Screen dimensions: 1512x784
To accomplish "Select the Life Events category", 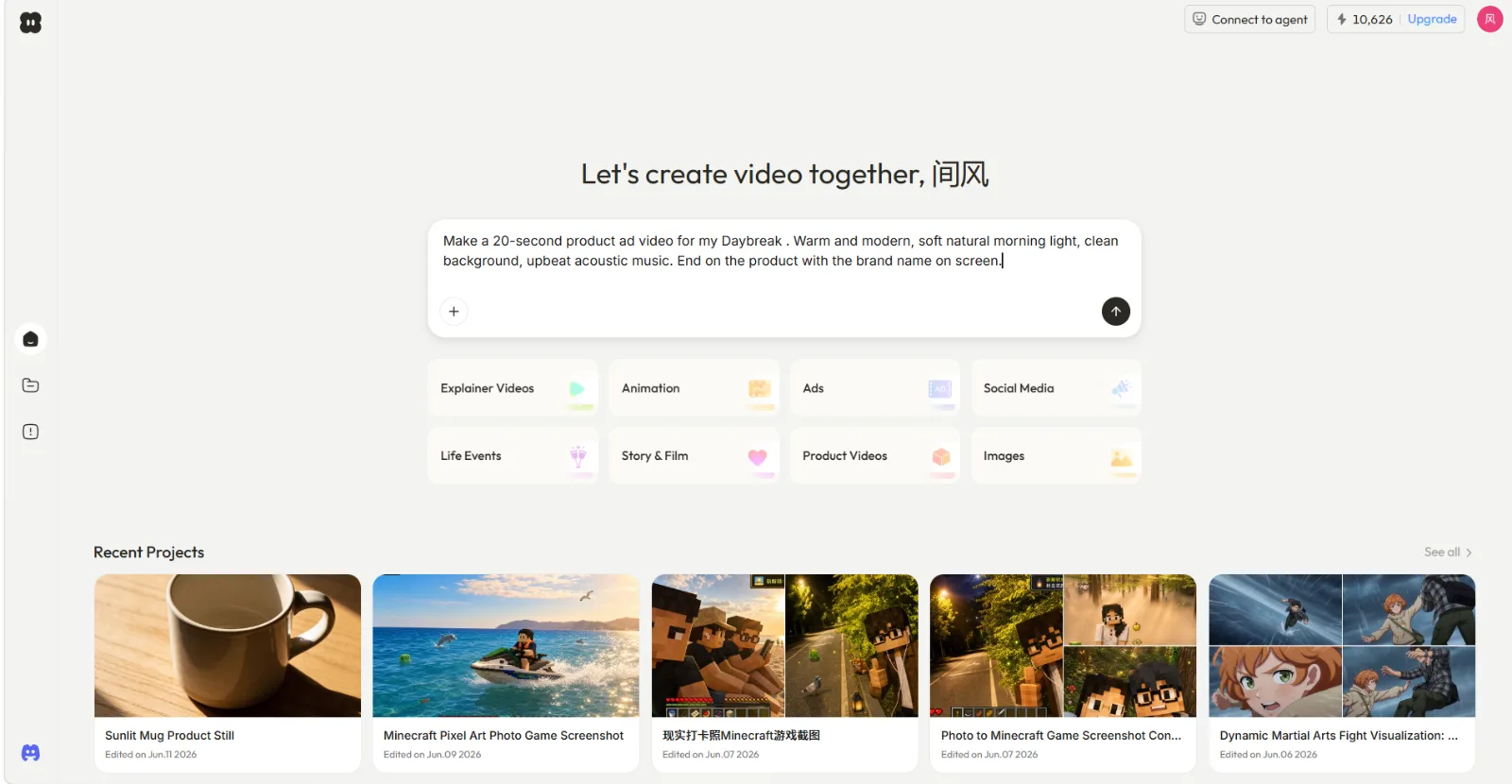I will (x=513, y=455).
